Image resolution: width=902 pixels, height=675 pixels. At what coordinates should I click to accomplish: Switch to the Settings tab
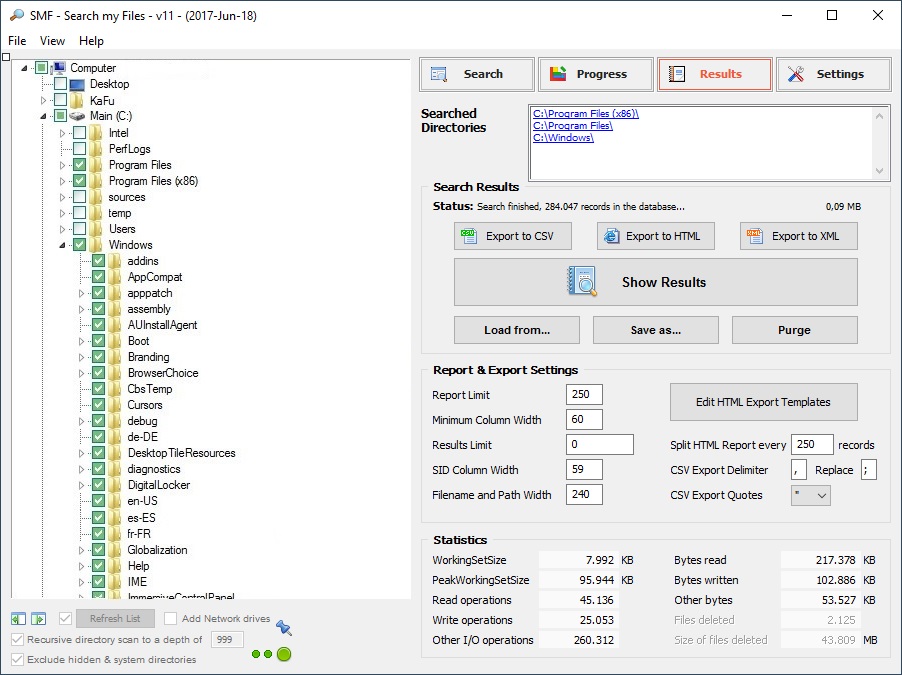833,74
